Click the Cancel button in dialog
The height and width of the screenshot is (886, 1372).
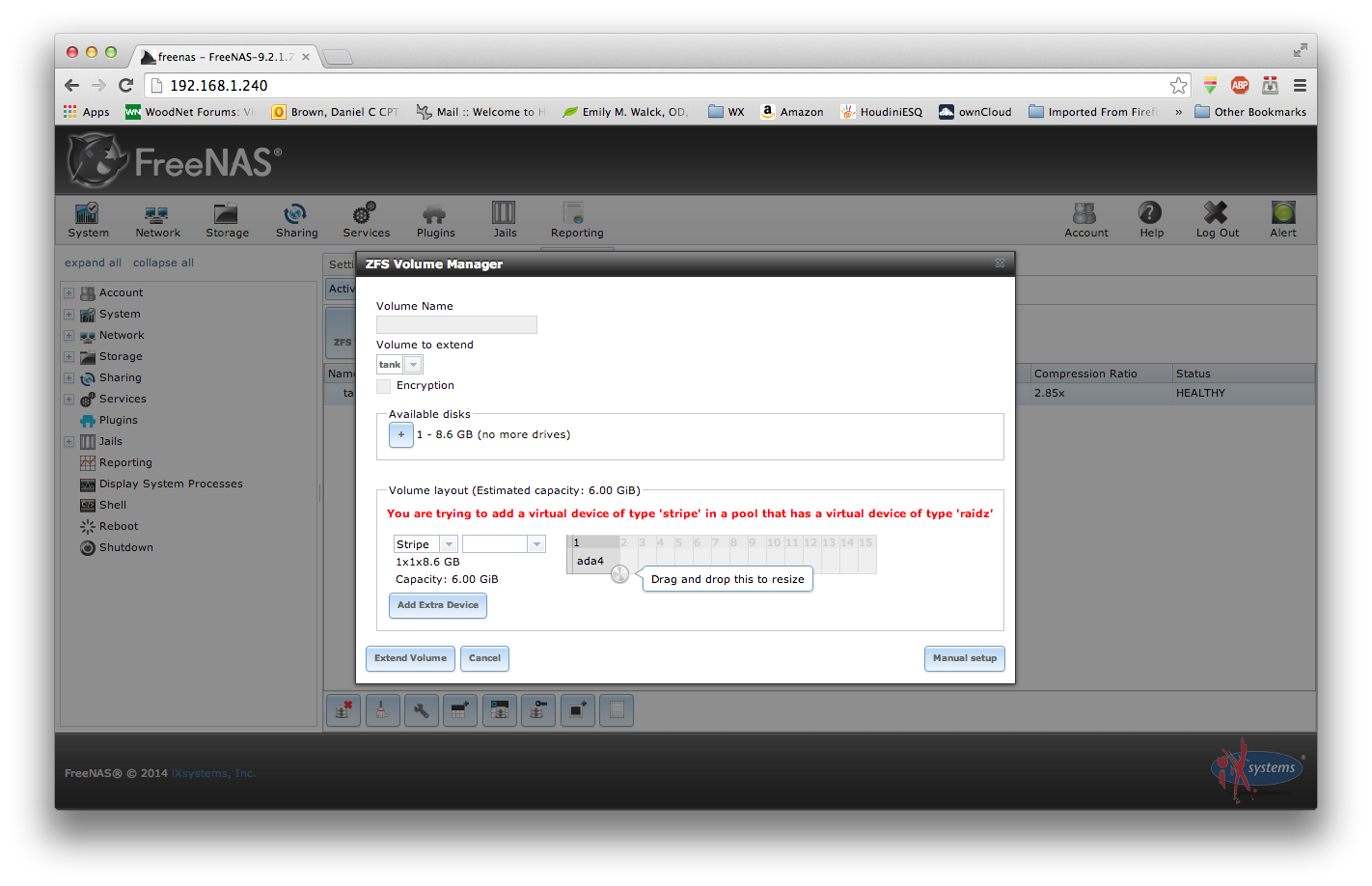click(484, 658)
